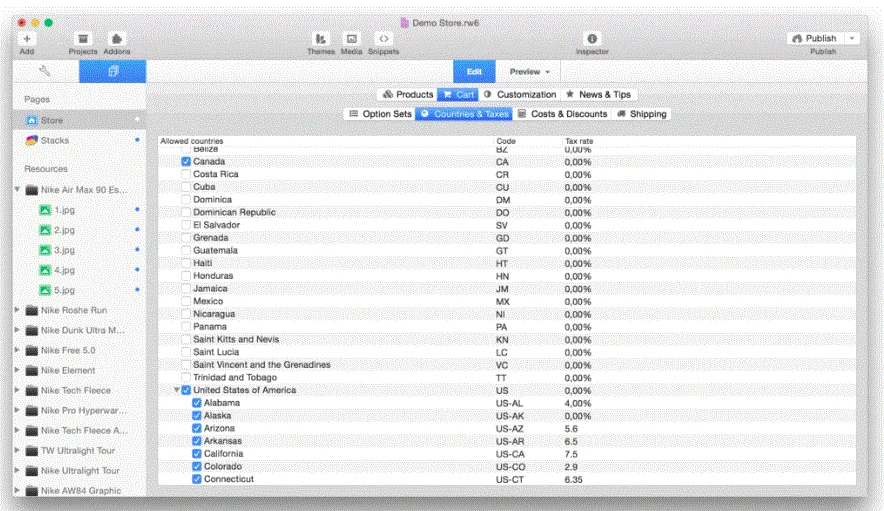Open the Addons toolbar icon
Viewport: 884px width, 511px height.
pos(117,38)
